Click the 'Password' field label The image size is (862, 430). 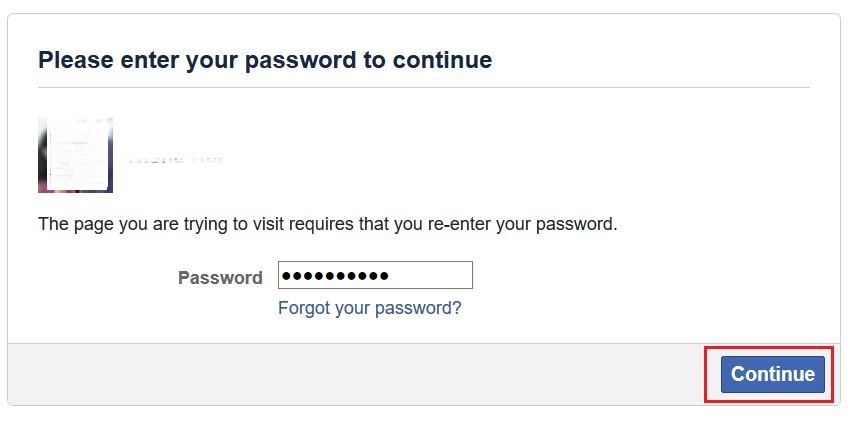[x=220, y=278]
